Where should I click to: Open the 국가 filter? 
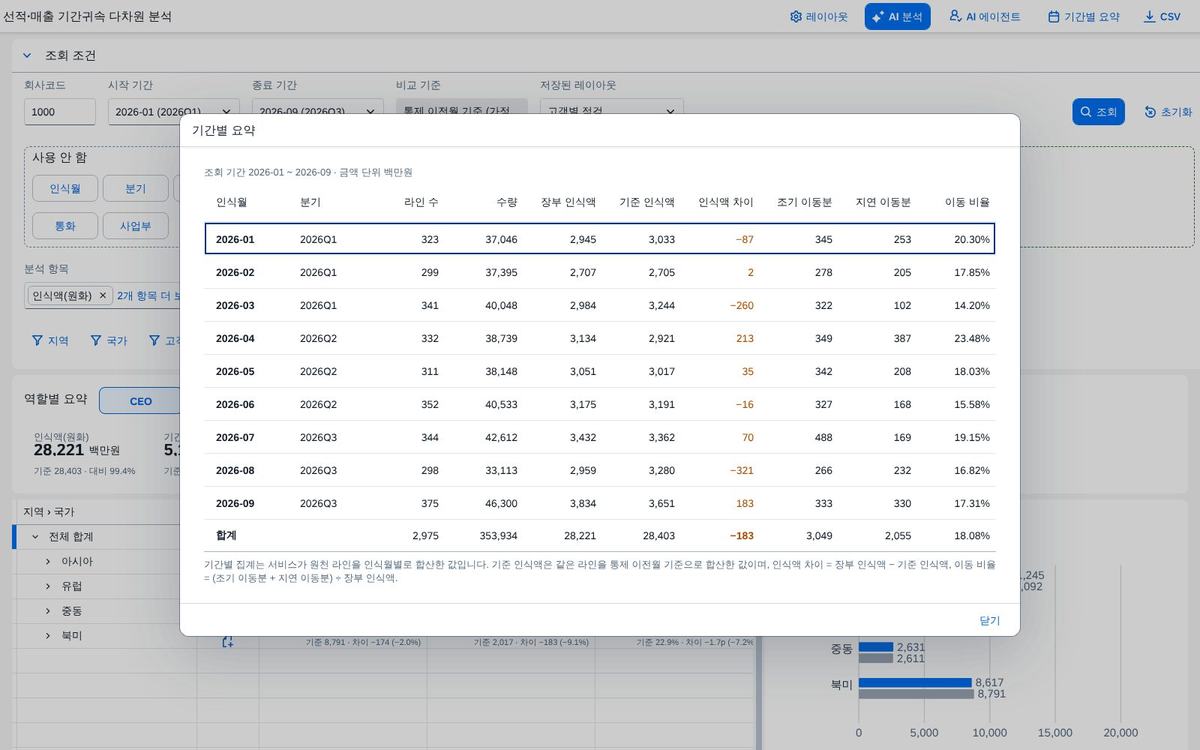(x=108, y=340)
